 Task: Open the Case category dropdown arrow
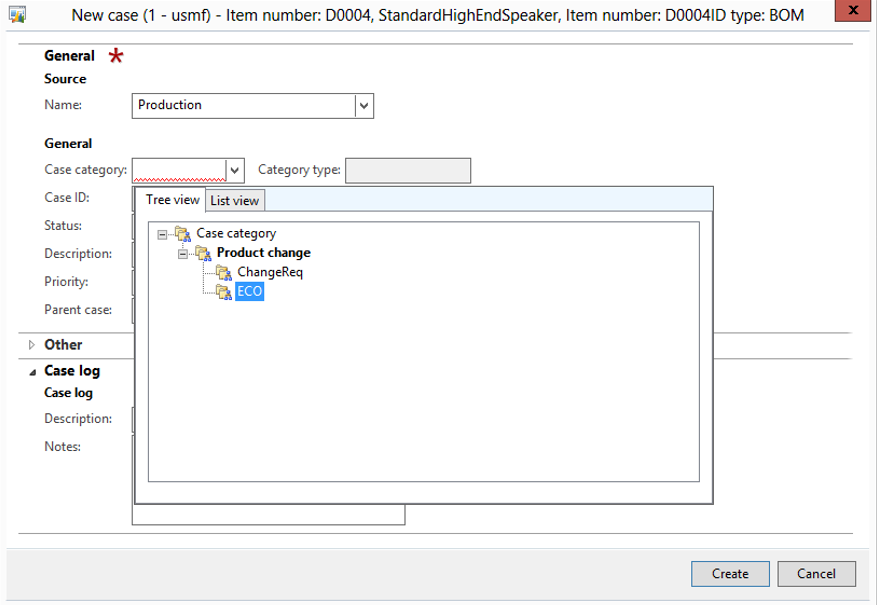(235, 170)
